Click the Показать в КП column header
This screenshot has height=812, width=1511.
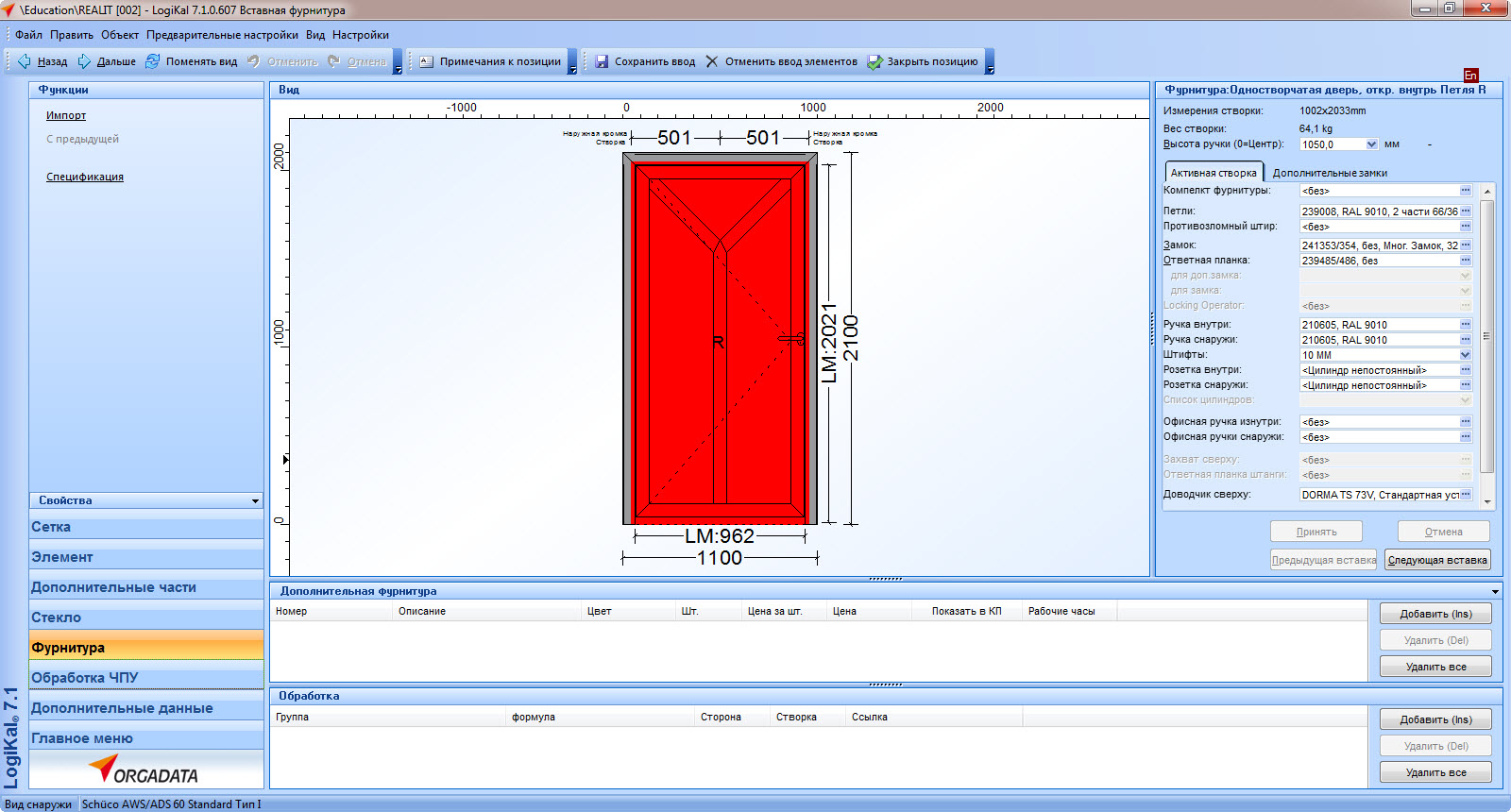click(966, 611)
